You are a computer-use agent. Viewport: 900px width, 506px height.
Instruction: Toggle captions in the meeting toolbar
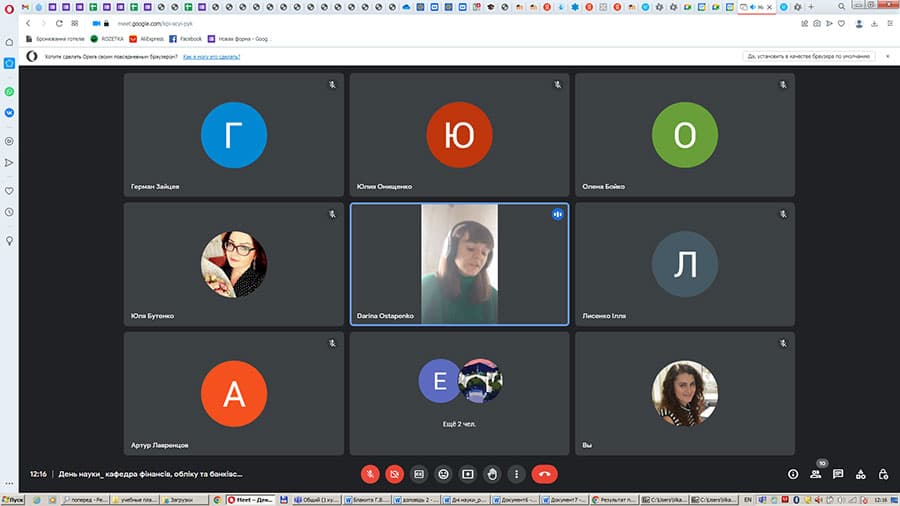click(419, 474)
